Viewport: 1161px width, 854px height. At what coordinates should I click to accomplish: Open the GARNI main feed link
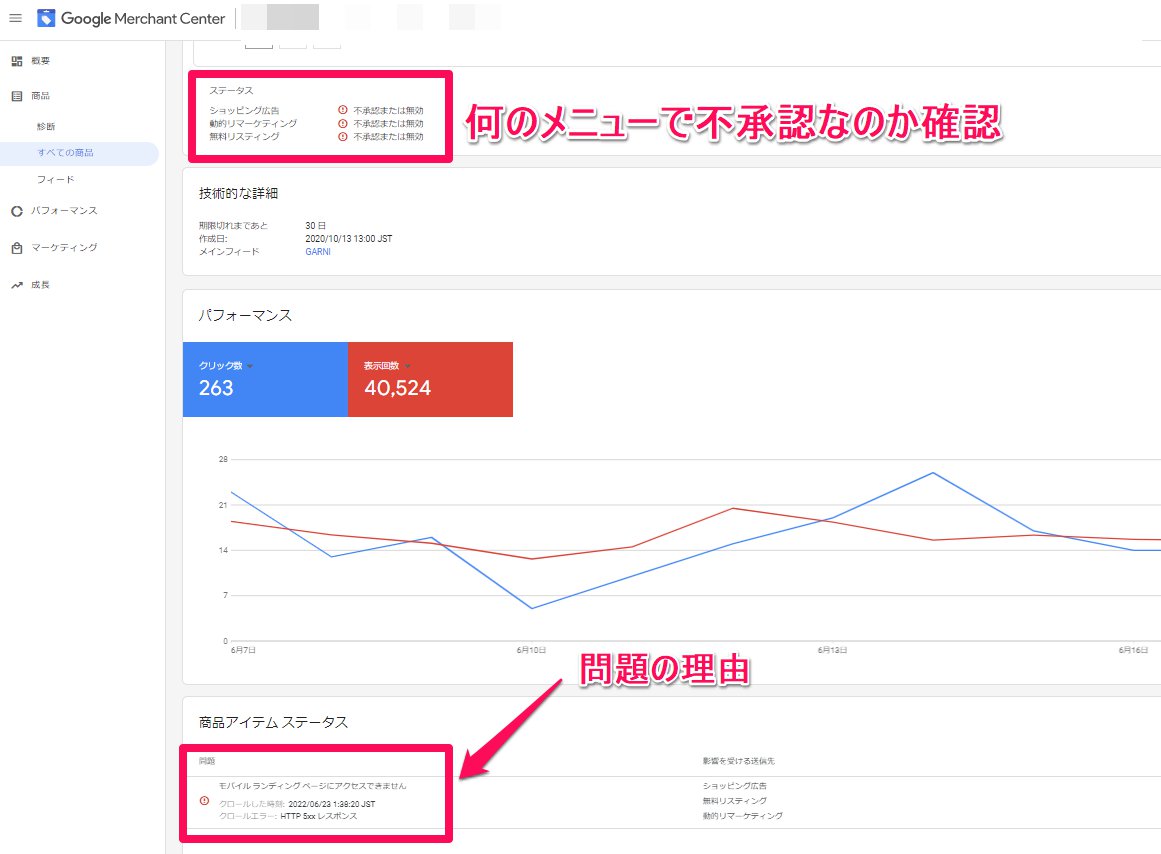318,252
